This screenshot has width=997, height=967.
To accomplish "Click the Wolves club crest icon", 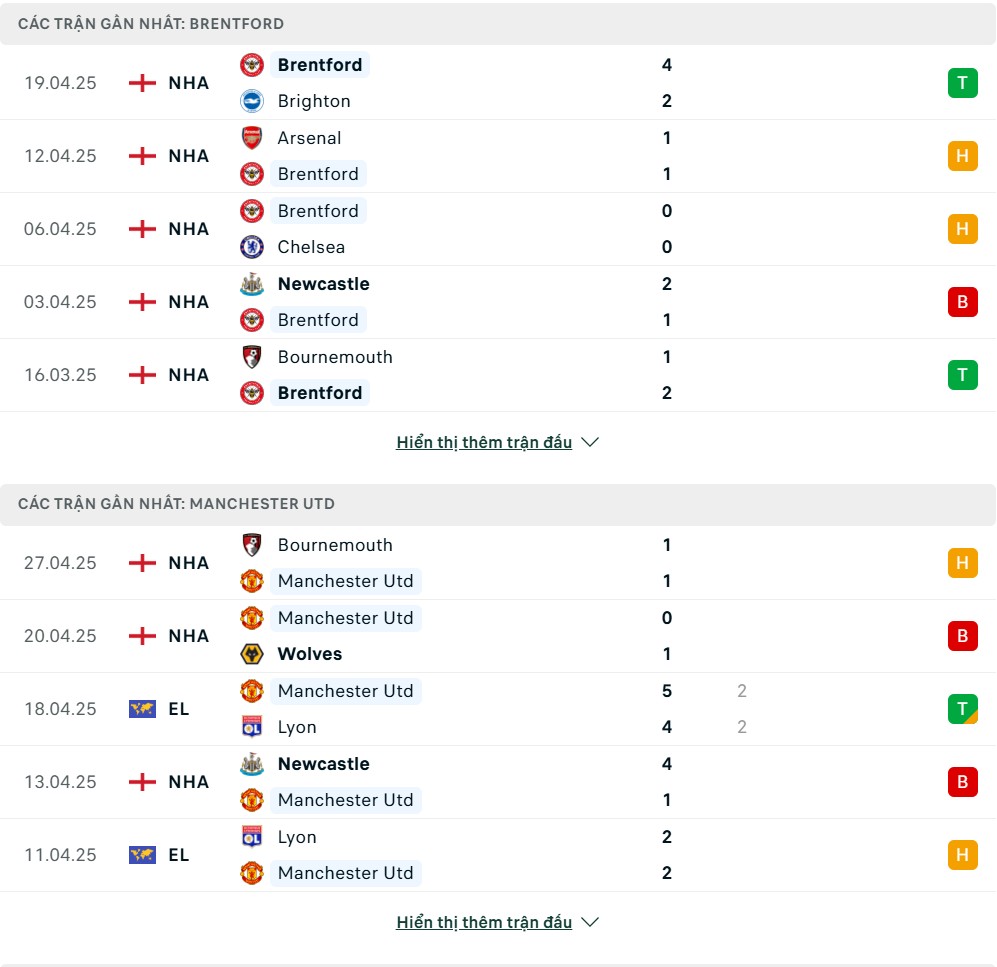I will pos(252,654).
